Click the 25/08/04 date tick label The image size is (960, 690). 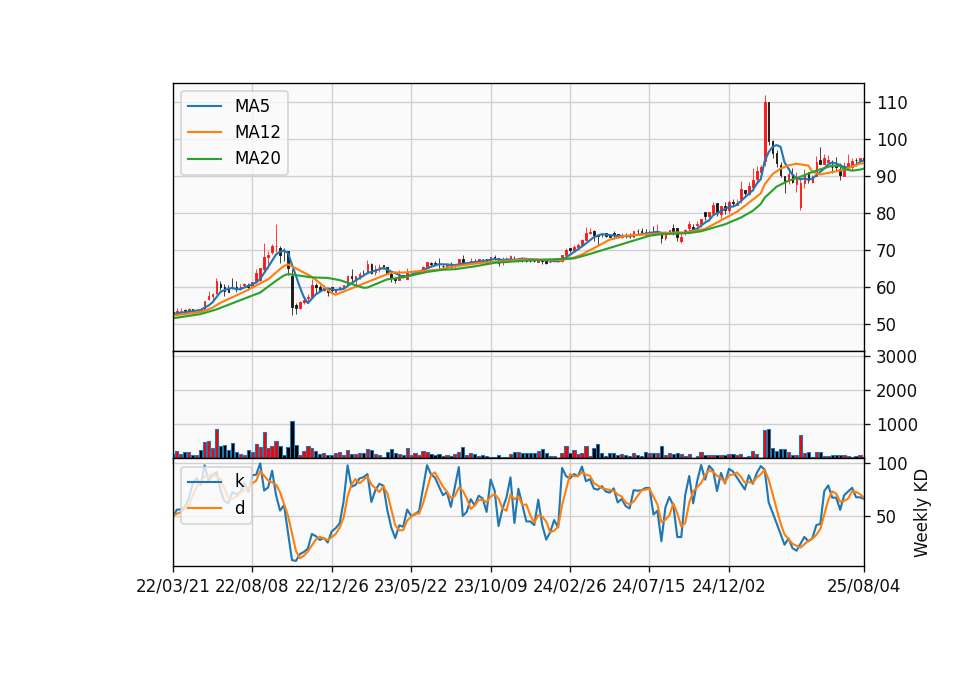tap(864, 586)
